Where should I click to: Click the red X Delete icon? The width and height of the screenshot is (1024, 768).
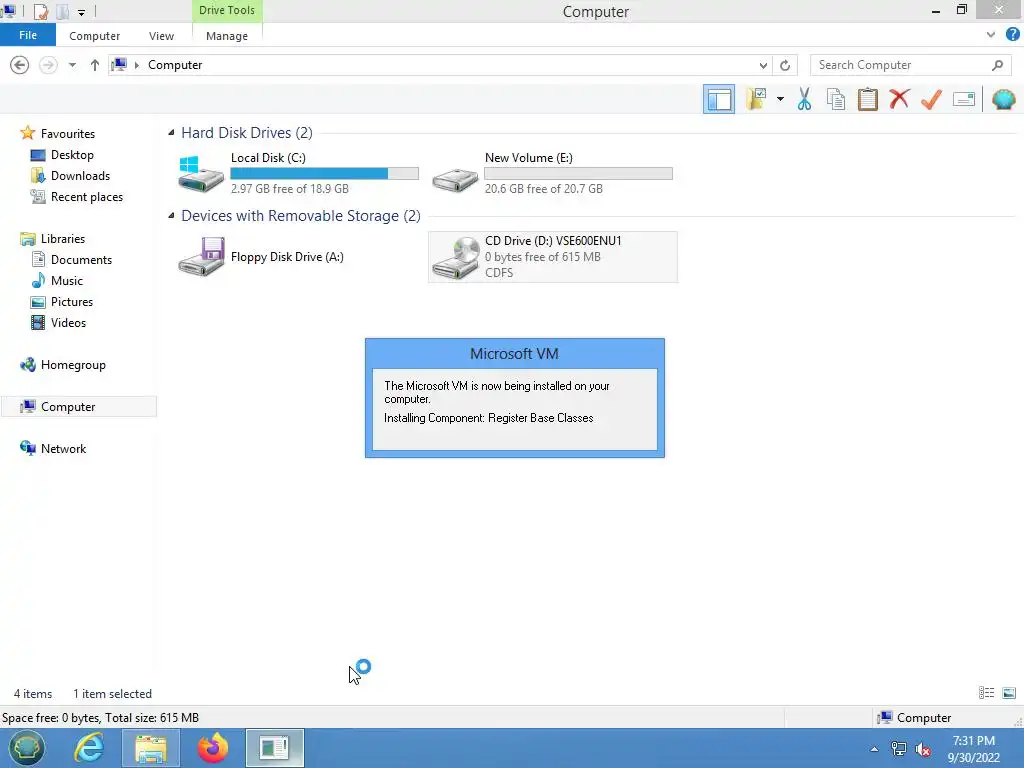point(899,99)
